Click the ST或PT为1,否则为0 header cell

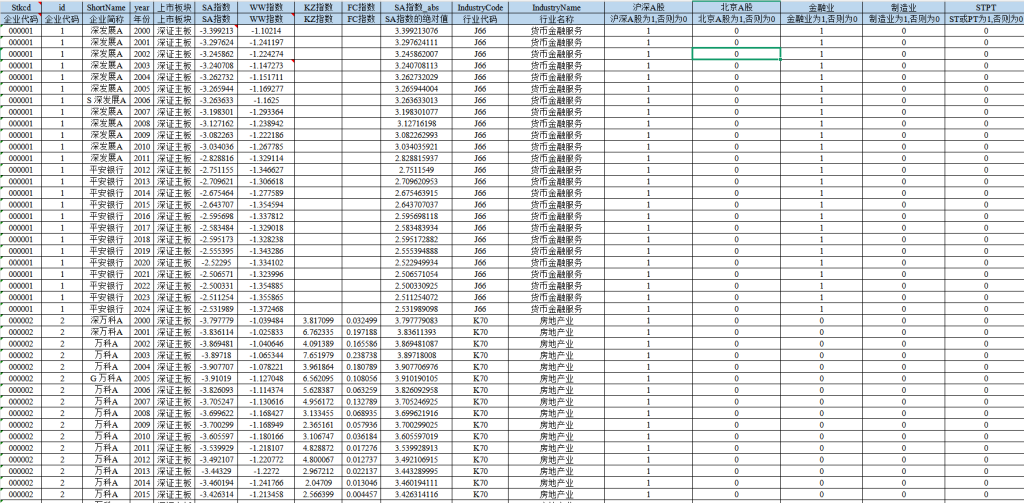(x=985, y=19)
